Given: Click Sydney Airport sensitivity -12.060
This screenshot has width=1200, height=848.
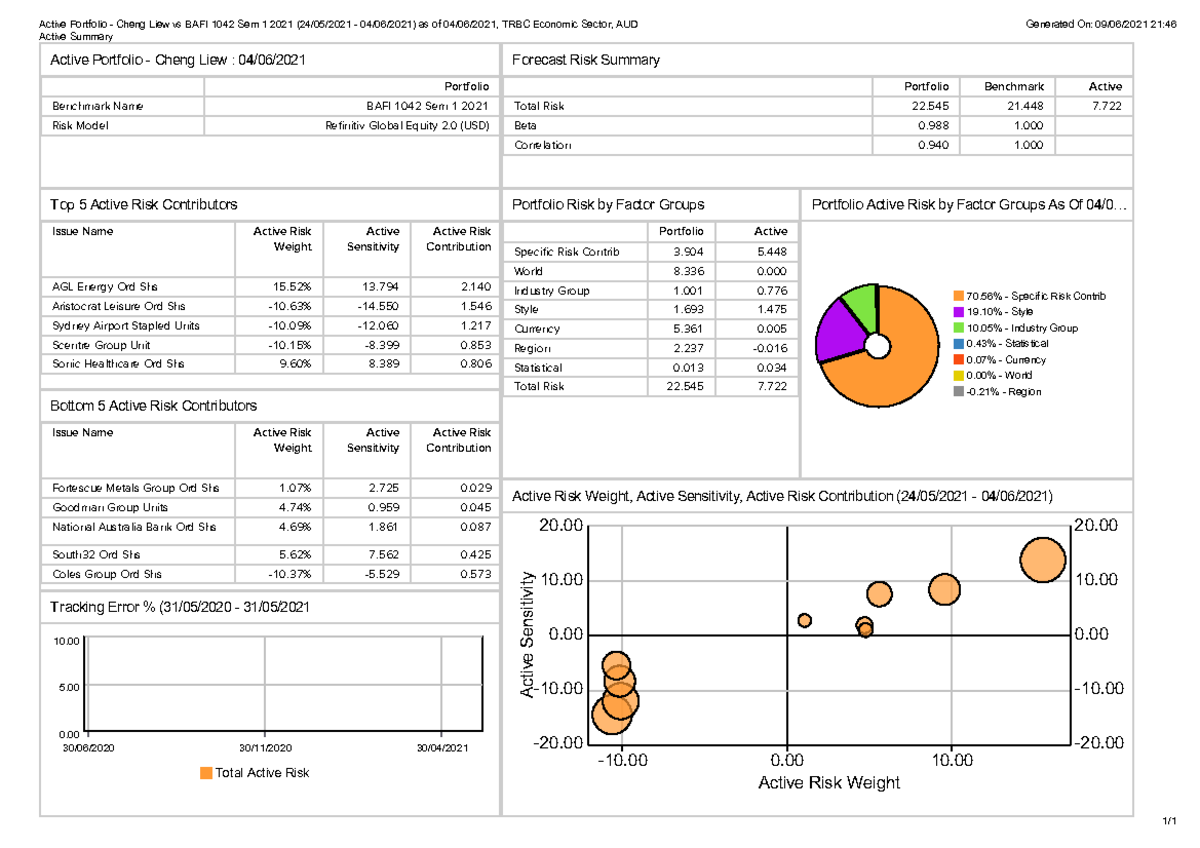Looking at the screenshot, I should 379,326.
